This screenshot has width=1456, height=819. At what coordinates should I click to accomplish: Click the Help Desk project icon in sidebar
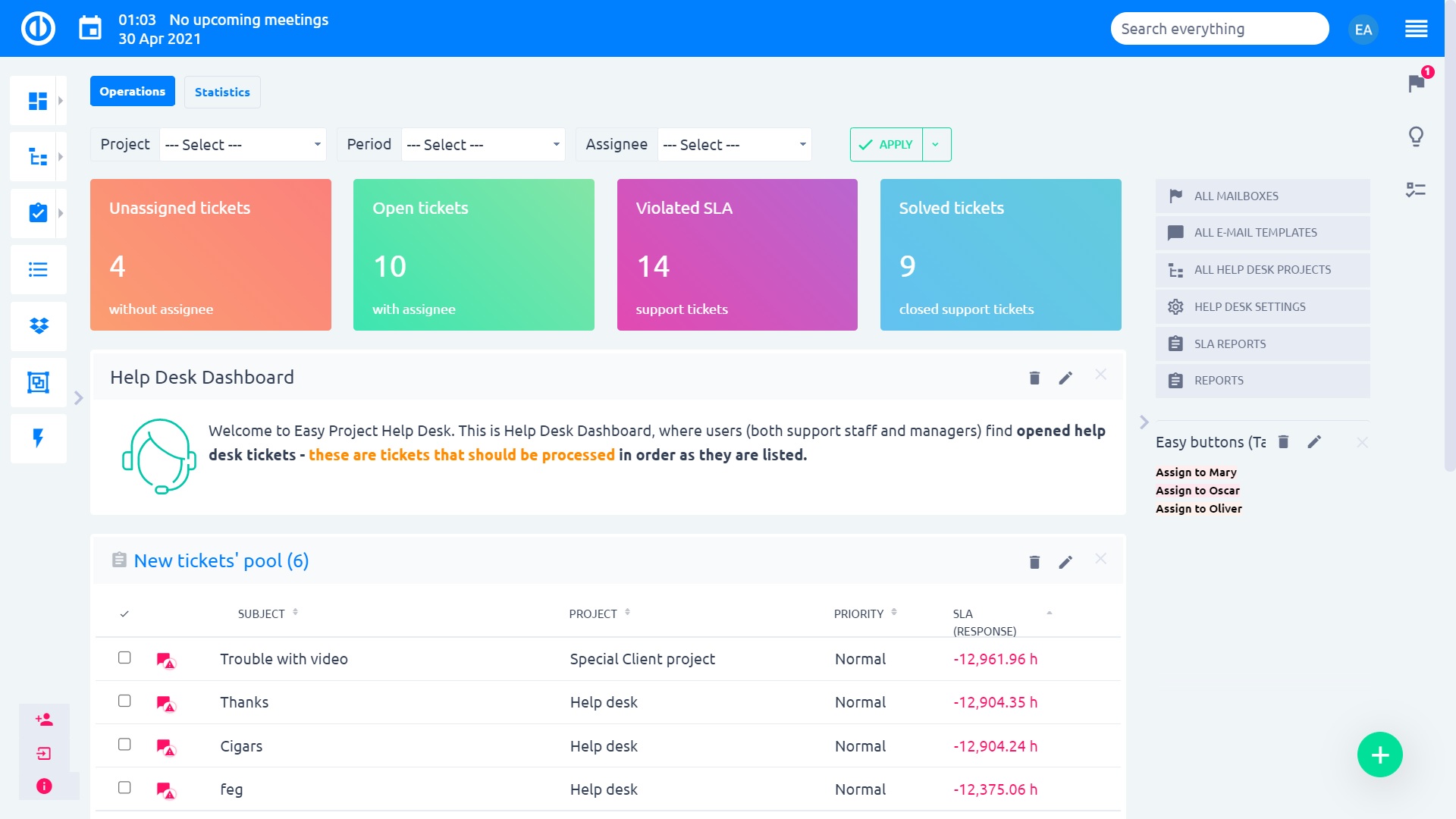tap(38, 213)
